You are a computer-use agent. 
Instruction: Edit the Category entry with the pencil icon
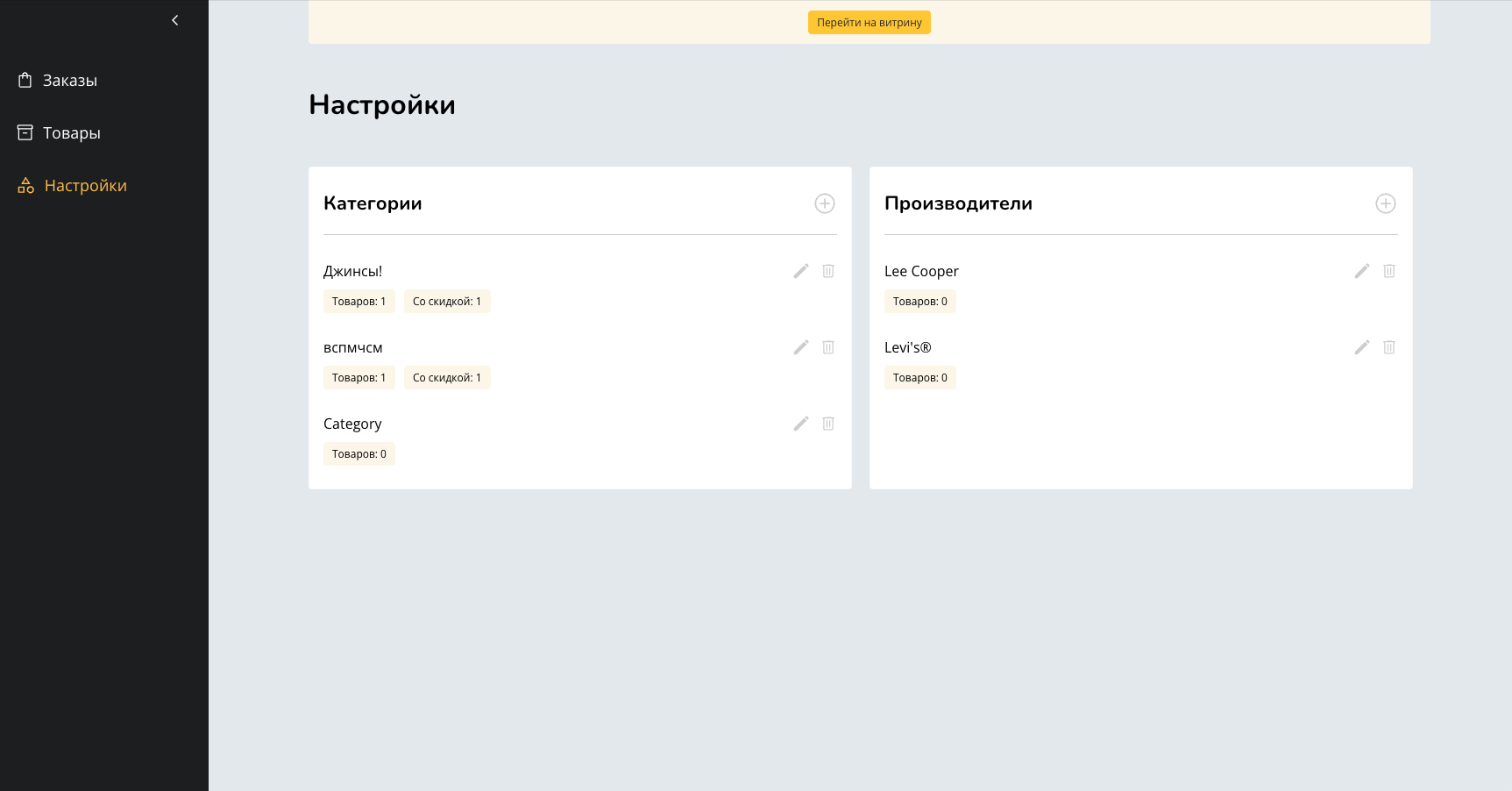coord(800,424)
